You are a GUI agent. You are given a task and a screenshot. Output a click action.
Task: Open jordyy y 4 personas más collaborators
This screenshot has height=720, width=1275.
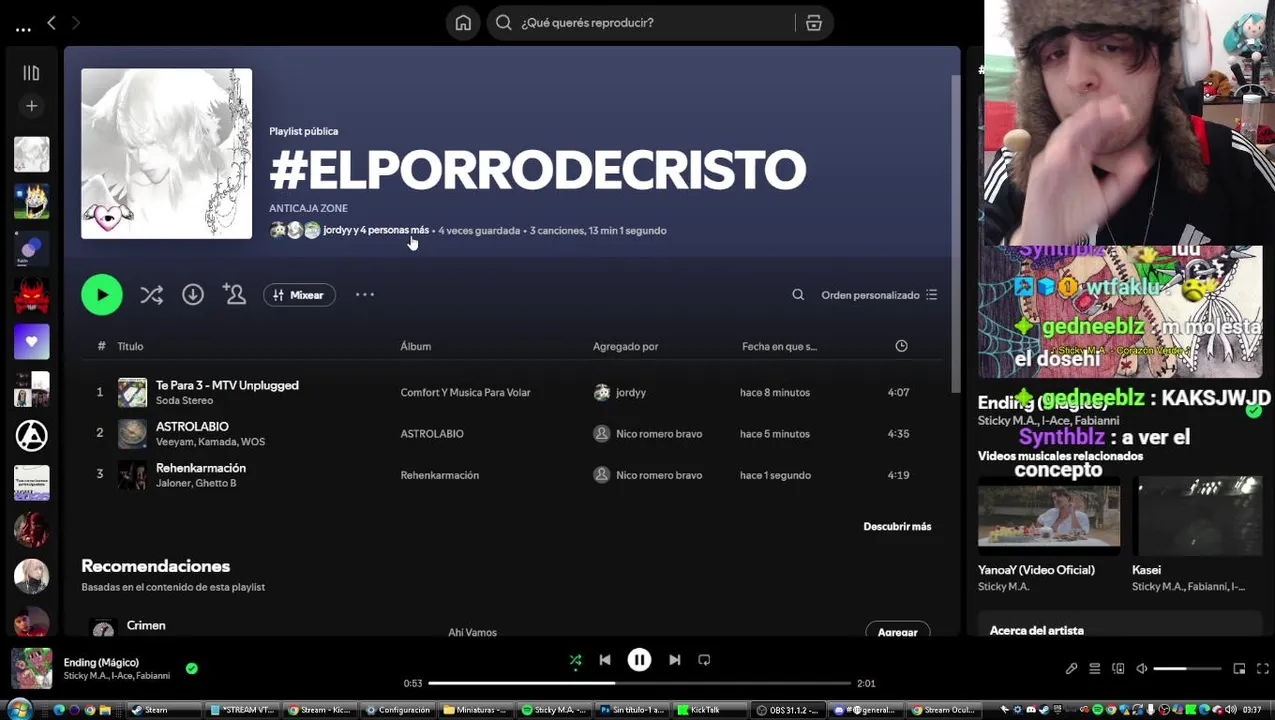click(x=376, y=230)
